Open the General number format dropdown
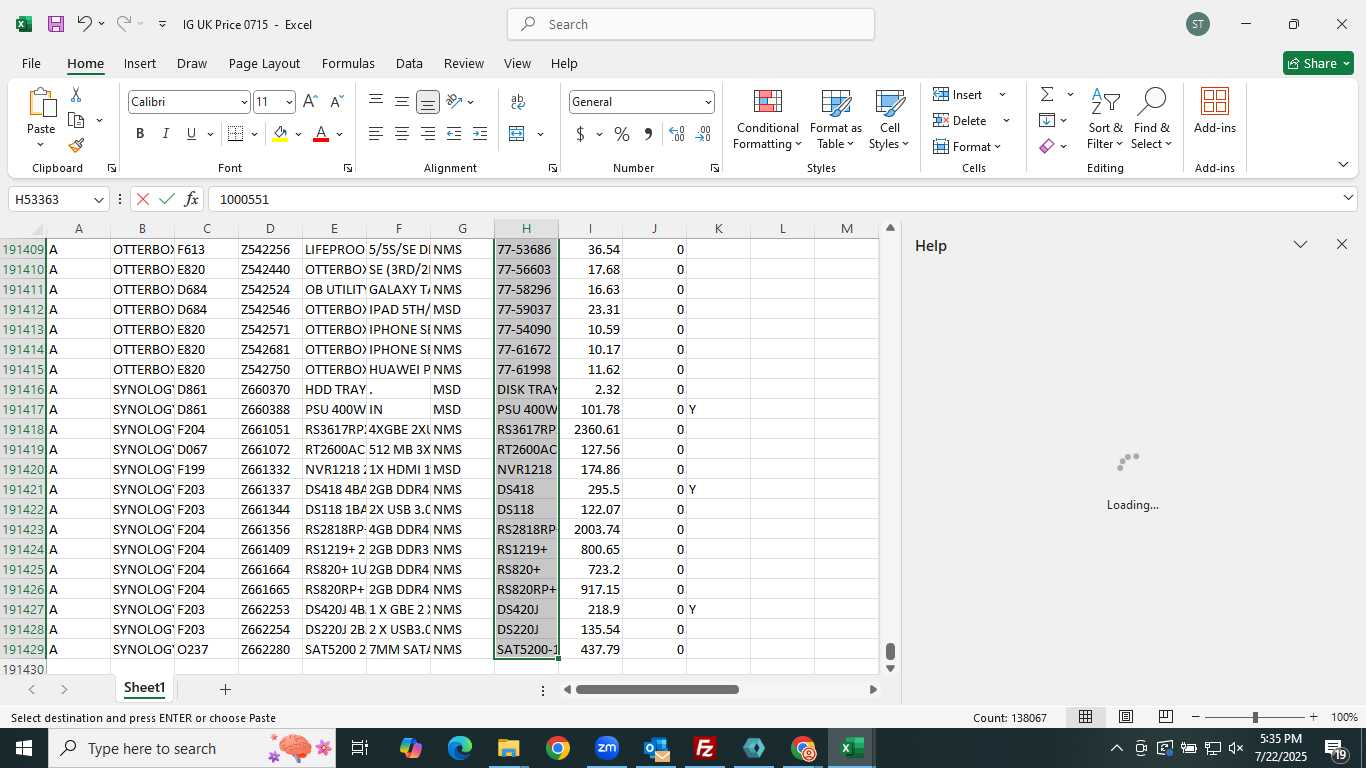Viewport: 1366px width, 768px height. [707, 102]
